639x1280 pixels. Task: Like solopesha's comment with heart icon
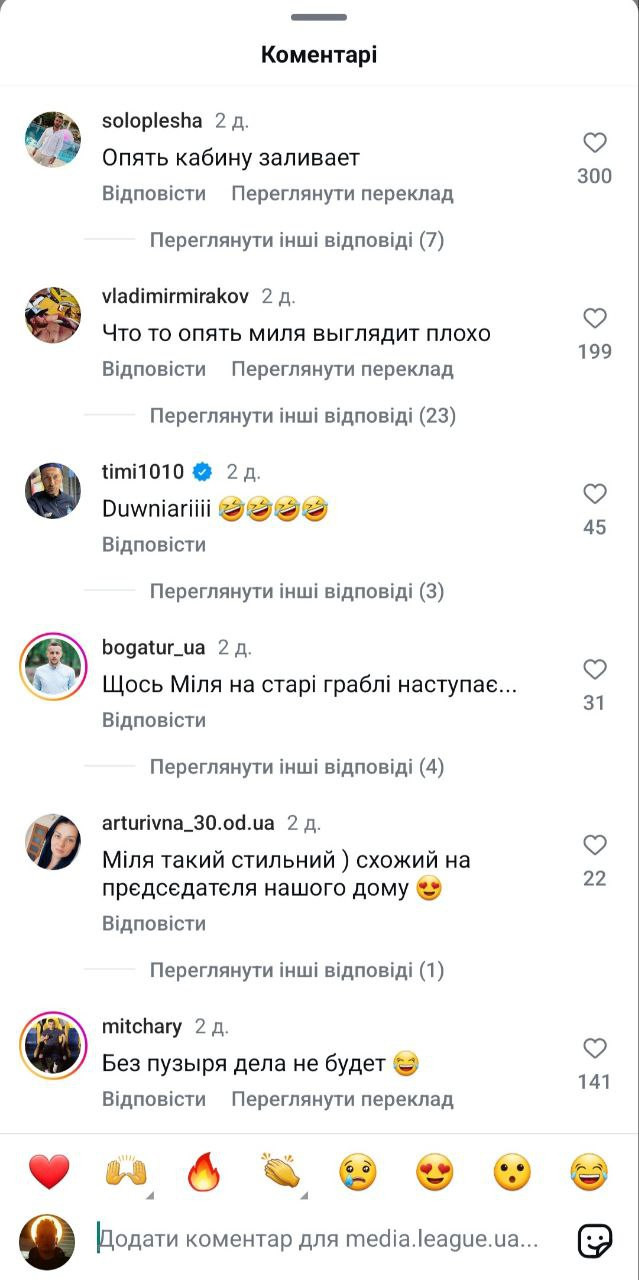[x=595, y=143]
